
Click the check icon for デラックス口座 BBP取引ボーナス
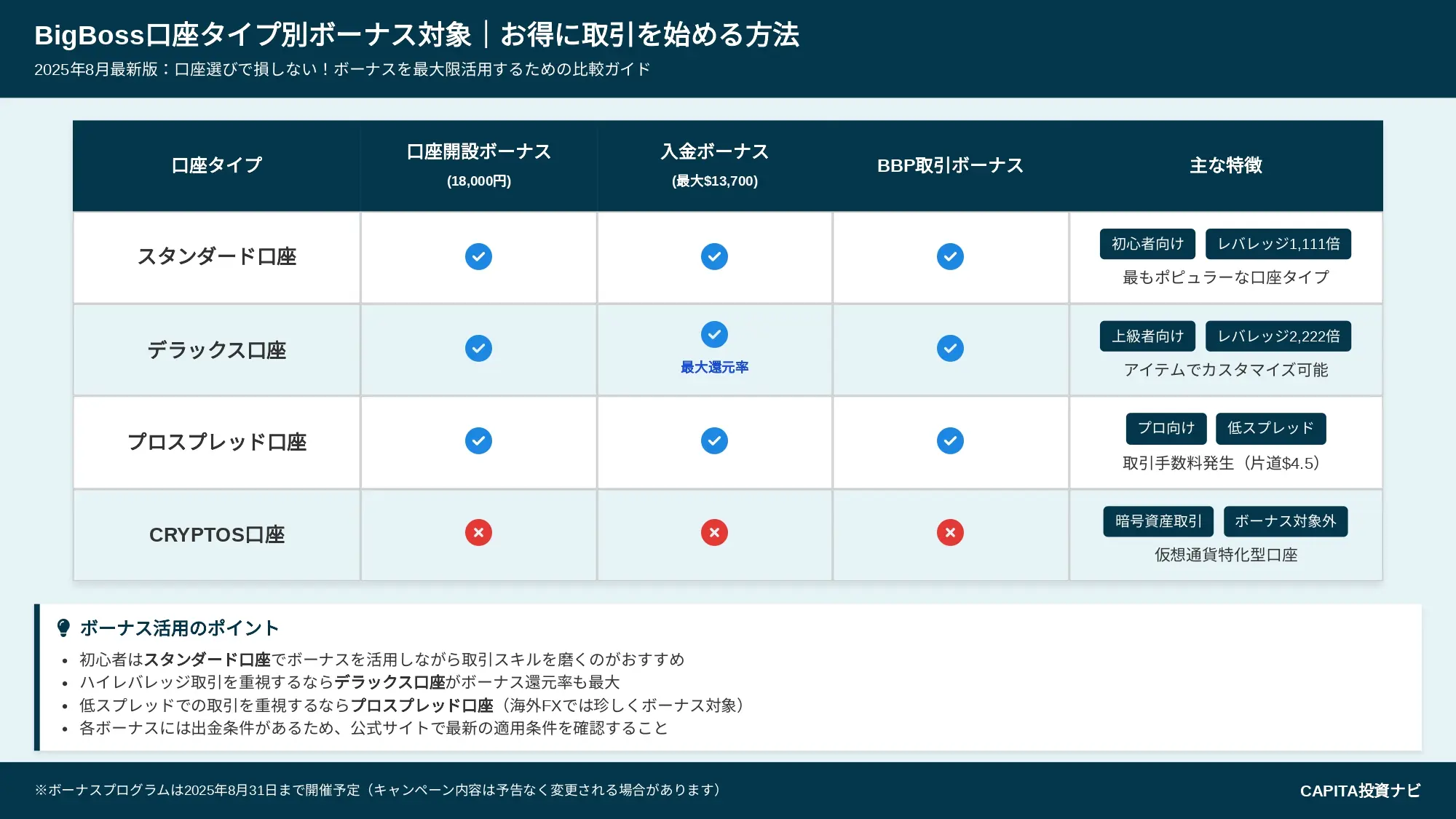coord(950,348)
